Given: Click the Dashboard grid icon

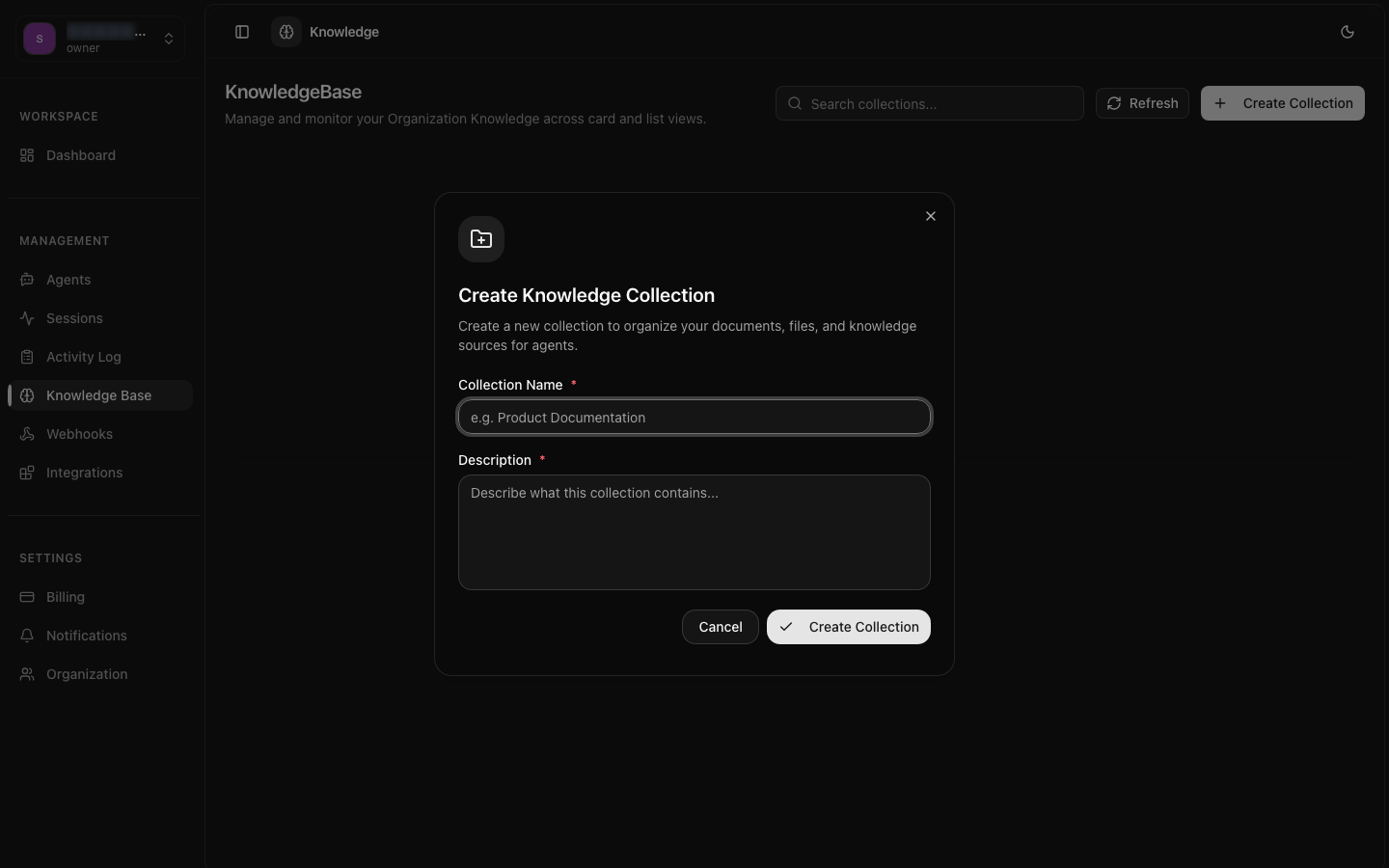Looking at the screenshot, I should (x=27, y=155).
